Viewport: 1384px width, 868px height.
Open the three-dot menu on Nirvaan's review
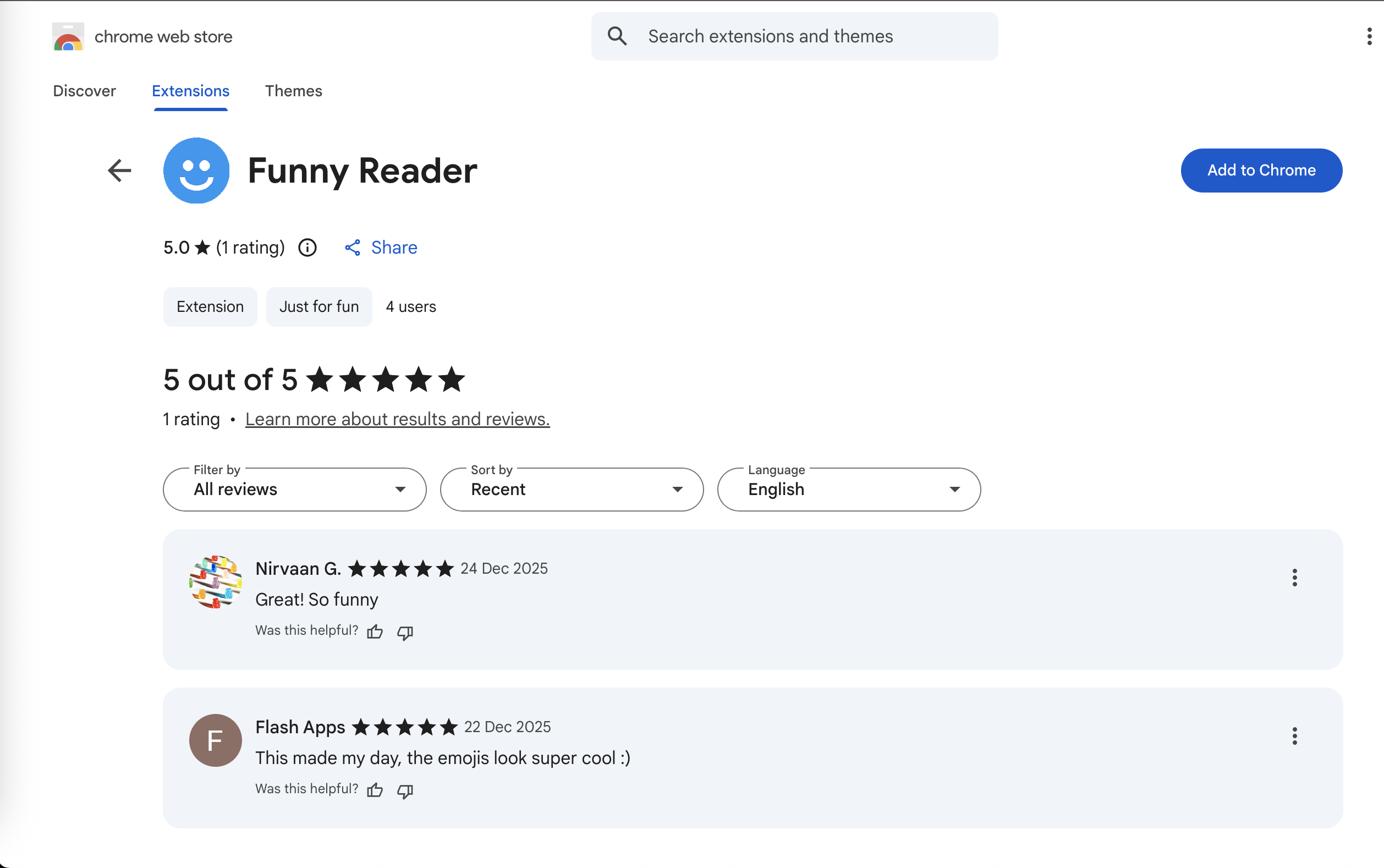(1295, 577)
